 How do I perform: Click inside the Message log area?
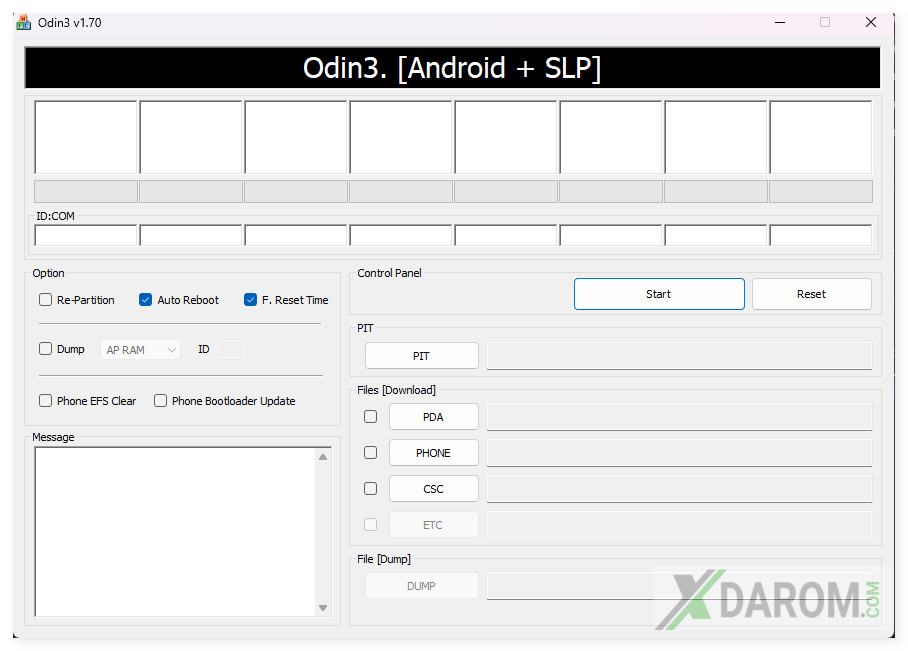pos(175,530)
